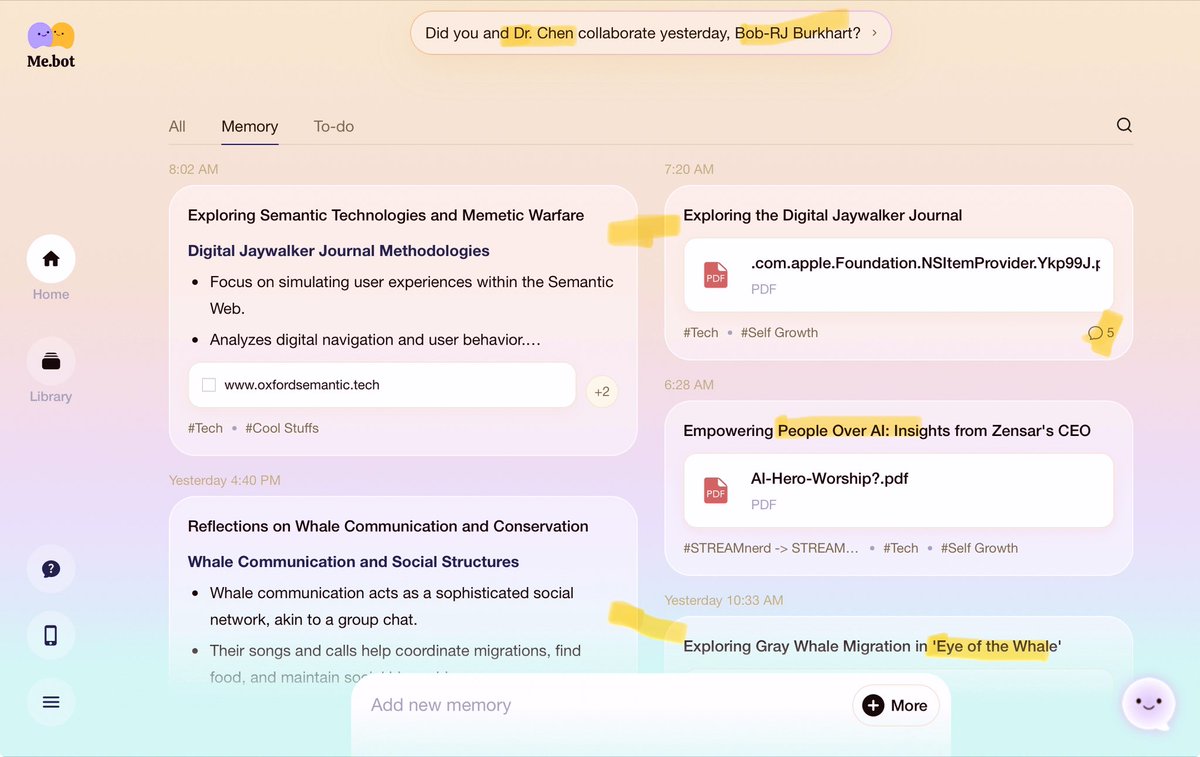Select Digital Jaywalker Journal Methodologies heading
The width and height of the screenshot is (1200, 757).
click(x=339, y=251)
